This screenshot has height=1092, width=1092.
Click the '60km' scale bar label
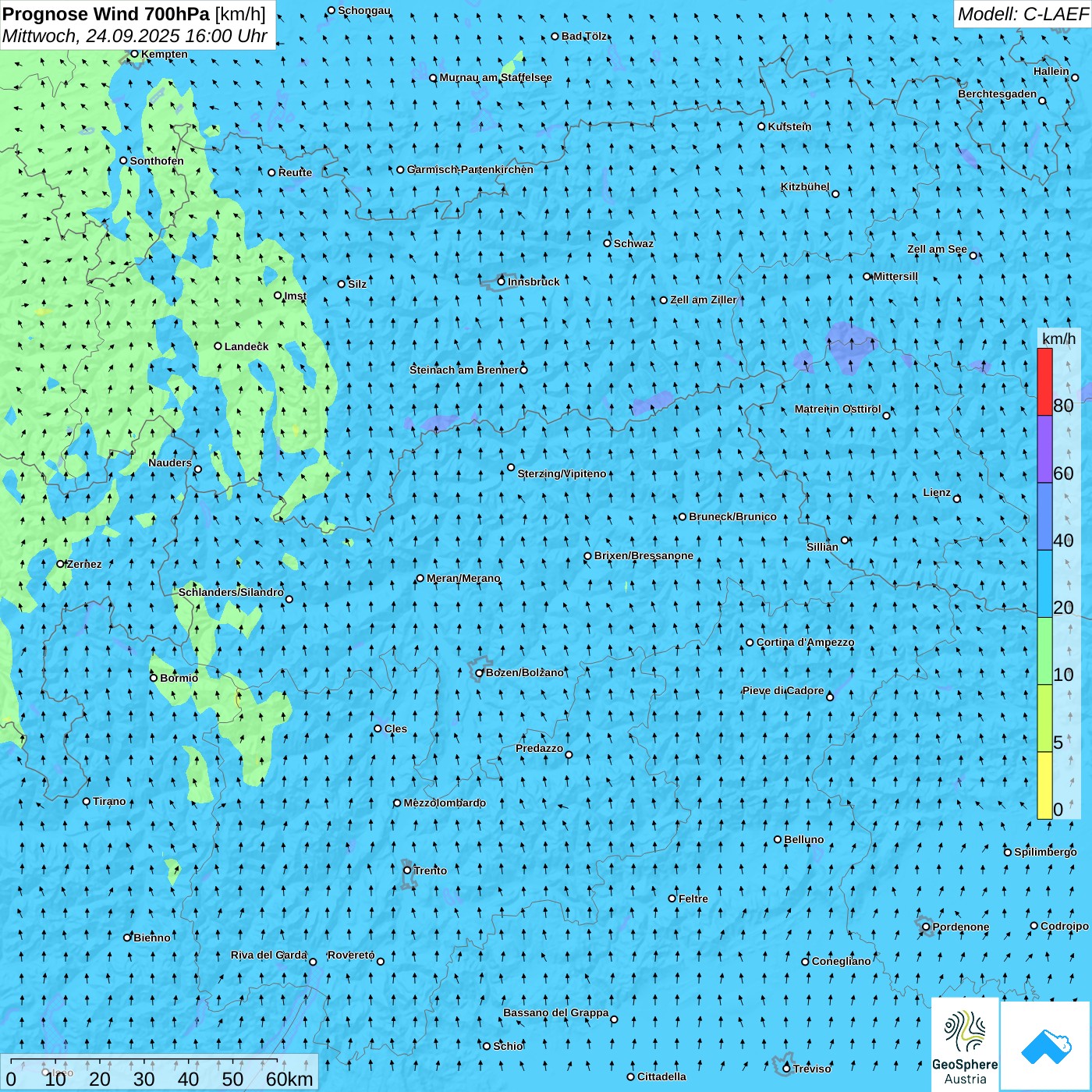point(289,1079)
